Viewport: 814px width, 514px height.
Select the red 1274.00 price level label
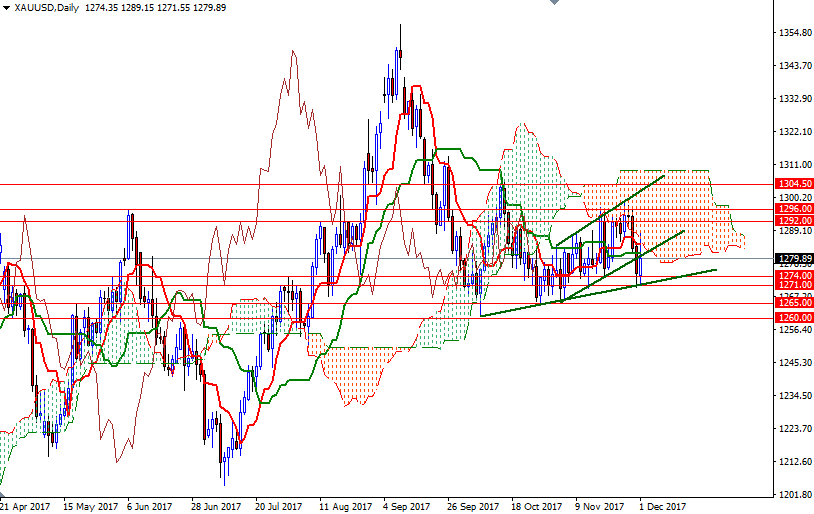793,275
